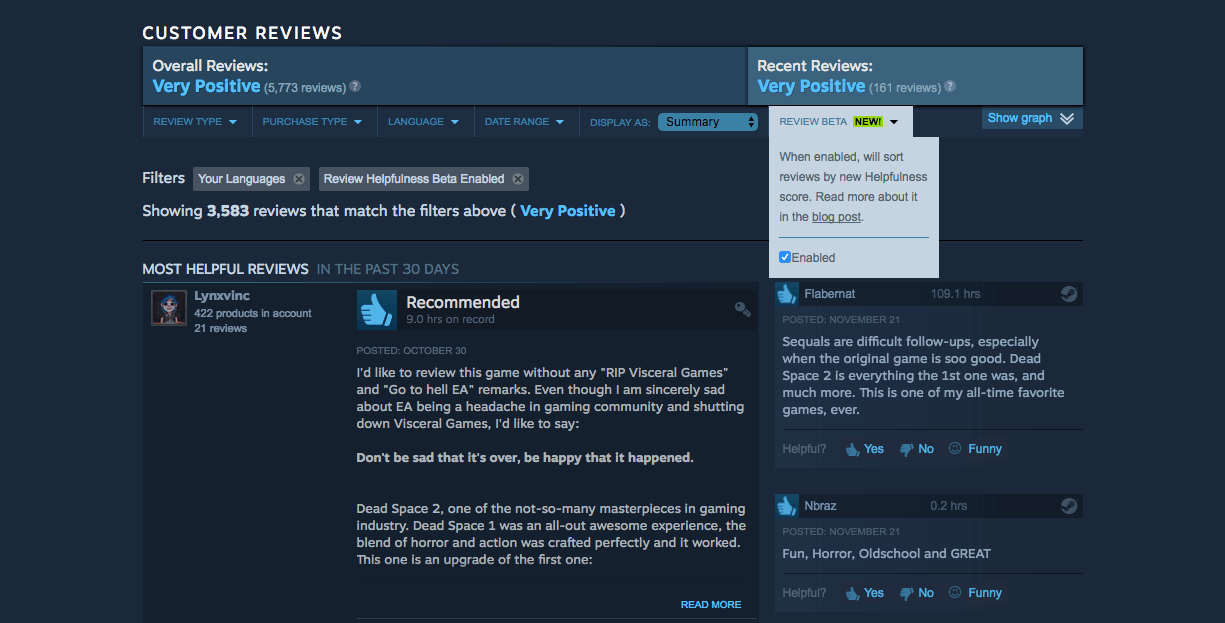Open the Date Range filter menu

(525, 122)
